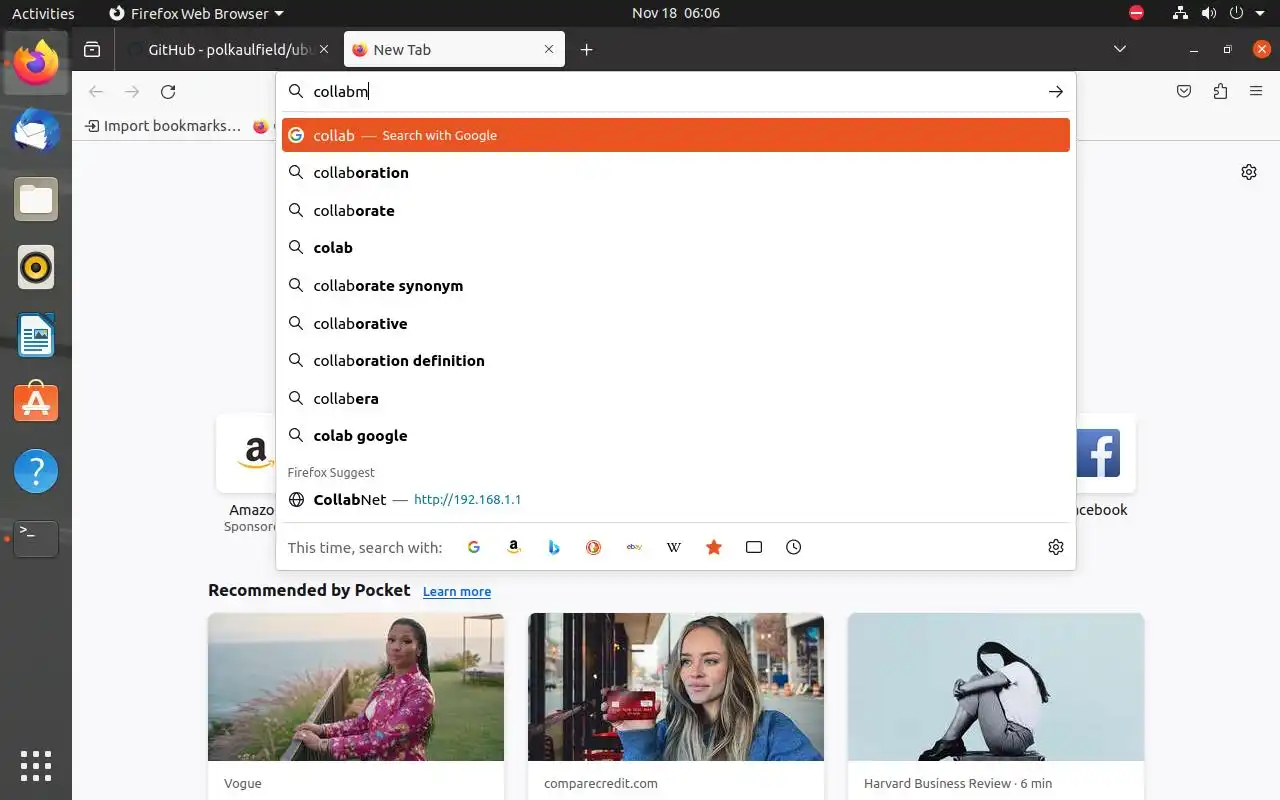Search with Amazon one-off icon

514,547
